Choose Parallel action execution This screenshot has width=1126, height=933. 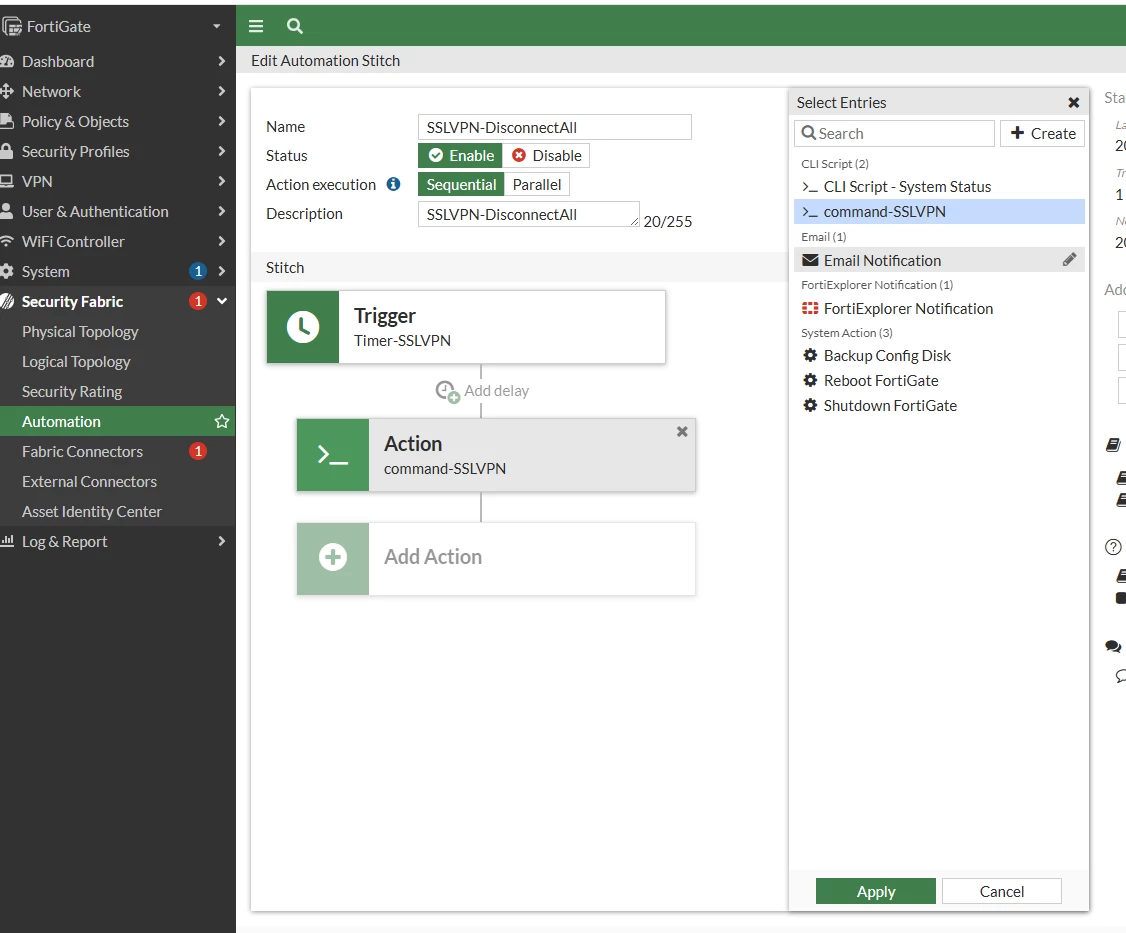point(536,185)
